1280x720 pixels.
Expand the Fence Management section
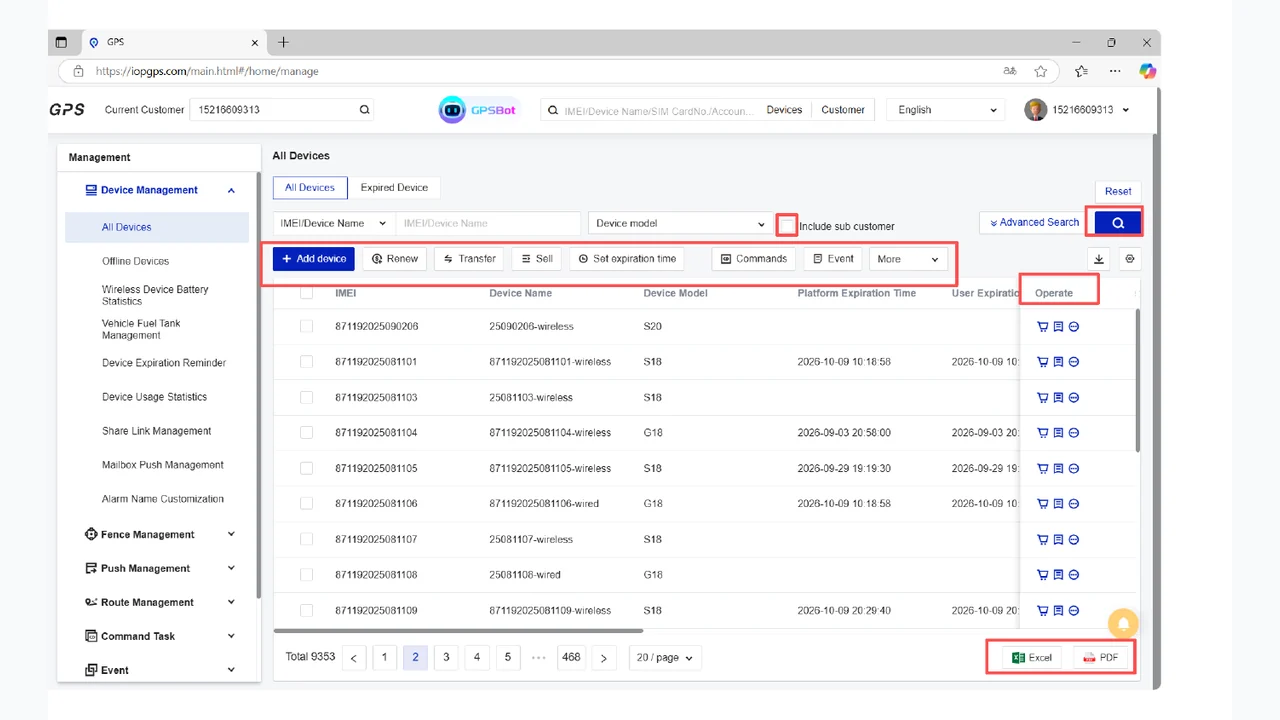click(x=231, y=534)
